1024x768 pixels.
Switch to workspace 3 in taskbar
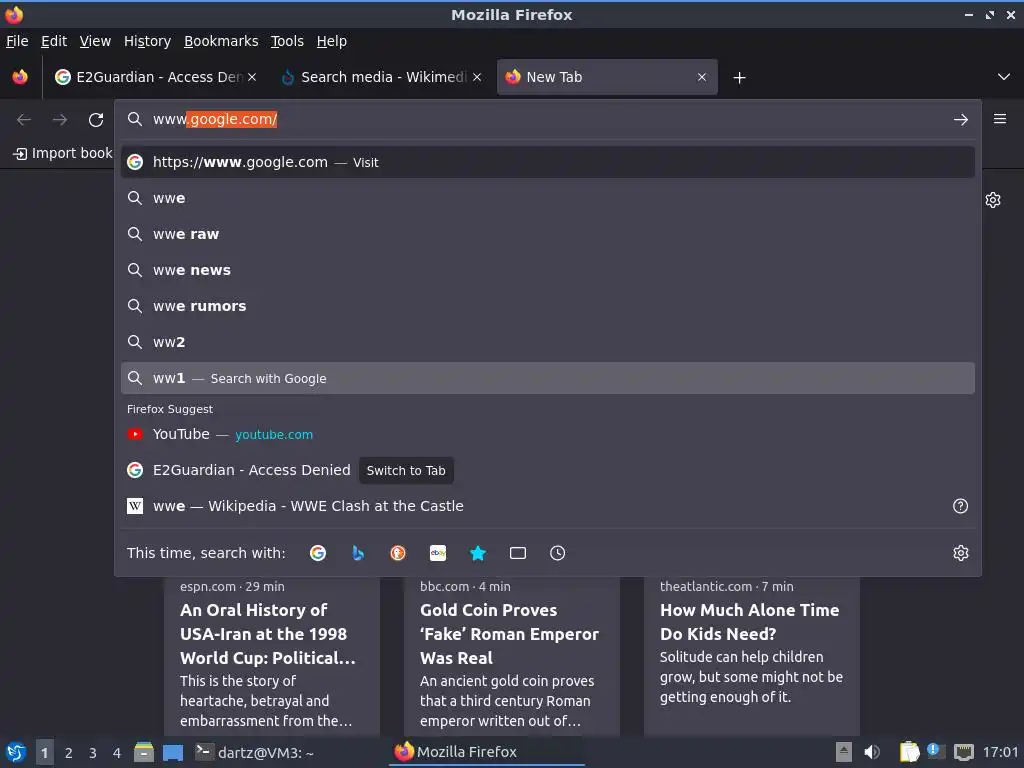coord(93,753)
